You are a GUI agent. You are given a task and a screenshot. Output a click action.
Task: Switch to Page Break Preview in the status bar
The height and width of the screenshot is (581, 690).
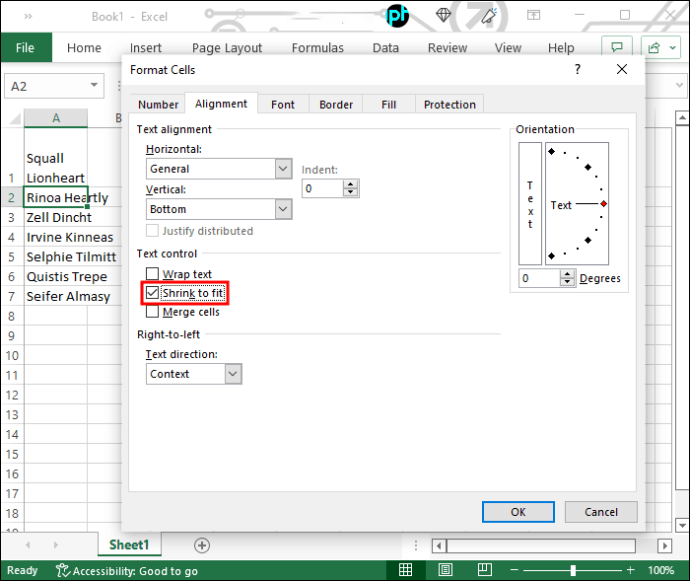pos(484,570)
